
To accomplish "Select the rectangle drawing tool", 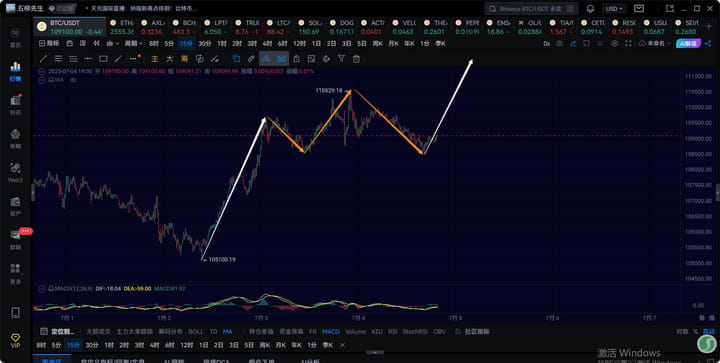I will tap(103, 59).
